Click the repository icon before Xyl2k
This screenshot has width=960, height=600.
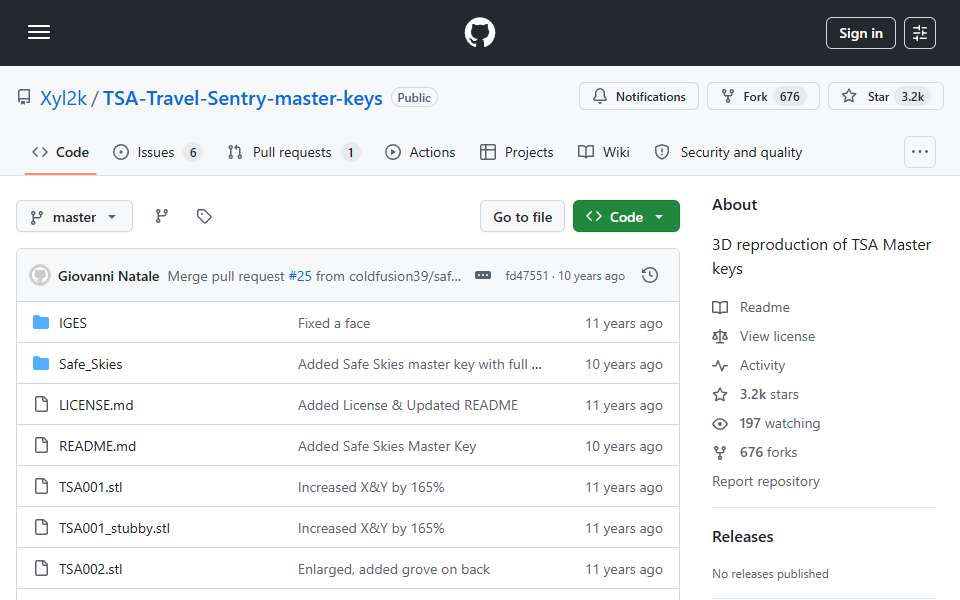[24, 97]
